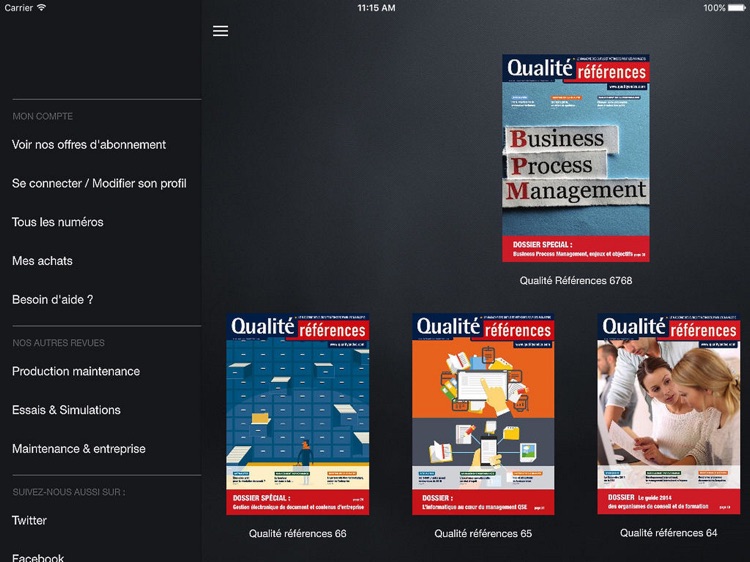Open Tous les numéros

pos(57,222)
